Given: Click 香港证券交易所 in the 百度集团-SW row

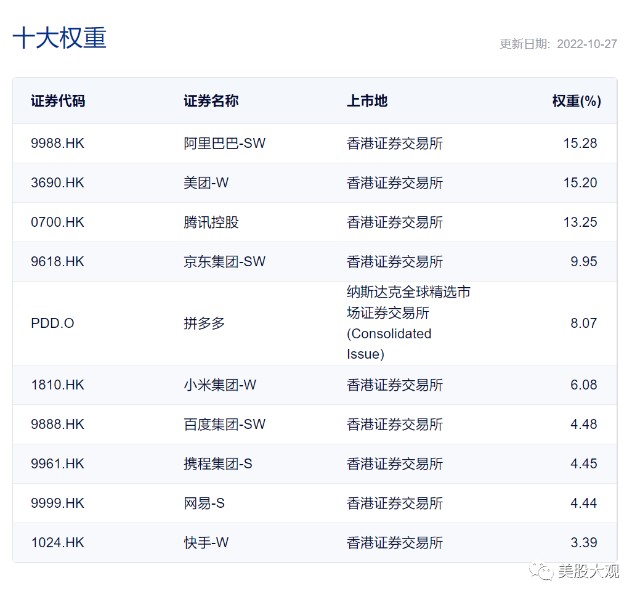Looking at the screenshot, I should (395, 424).
